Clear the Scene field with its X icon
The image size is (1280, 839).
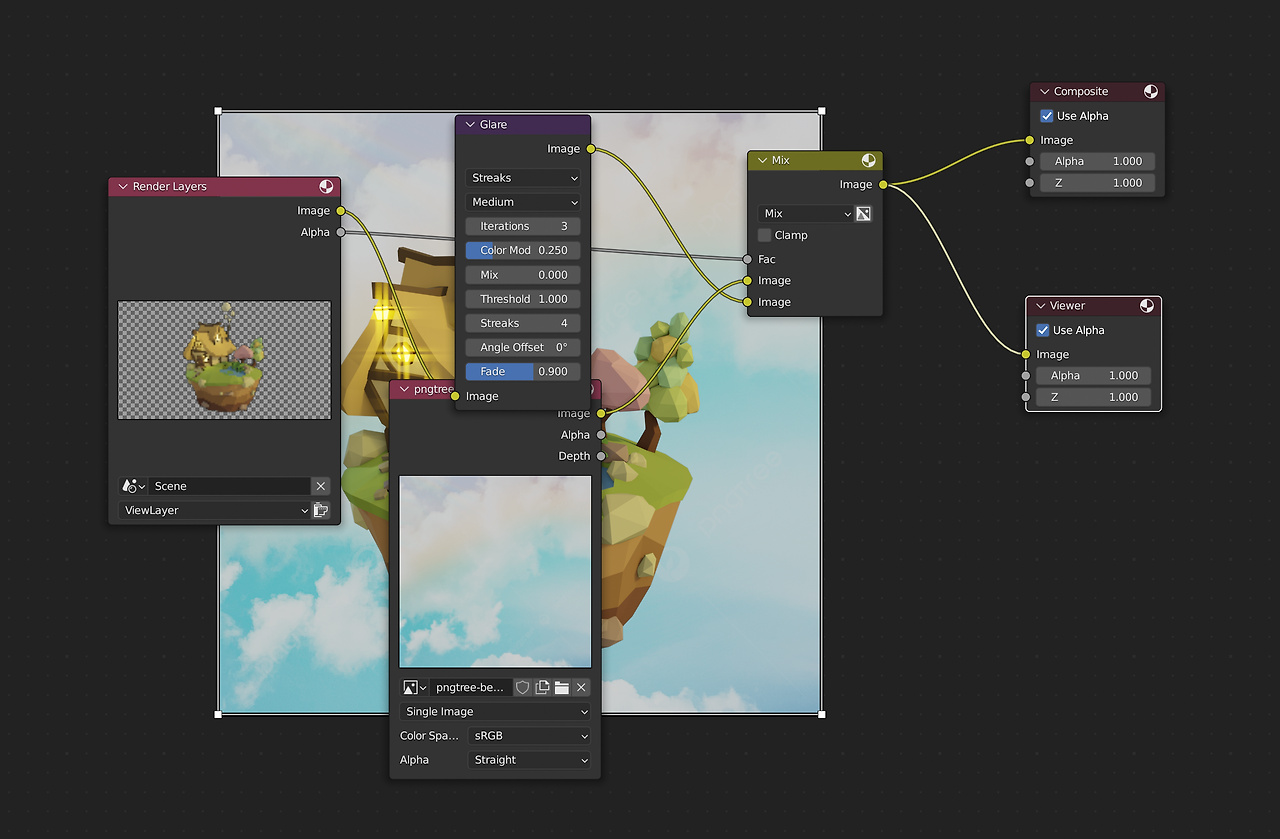tap(320, 486)
